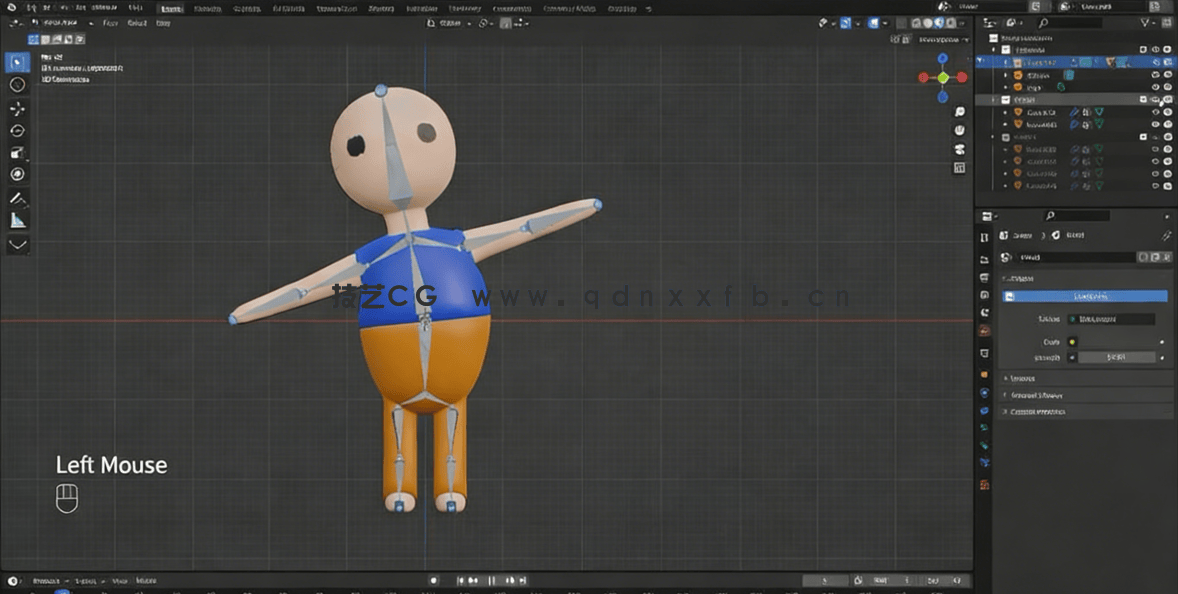
Task: Activate the Move tool
Action: click(17, 108)
